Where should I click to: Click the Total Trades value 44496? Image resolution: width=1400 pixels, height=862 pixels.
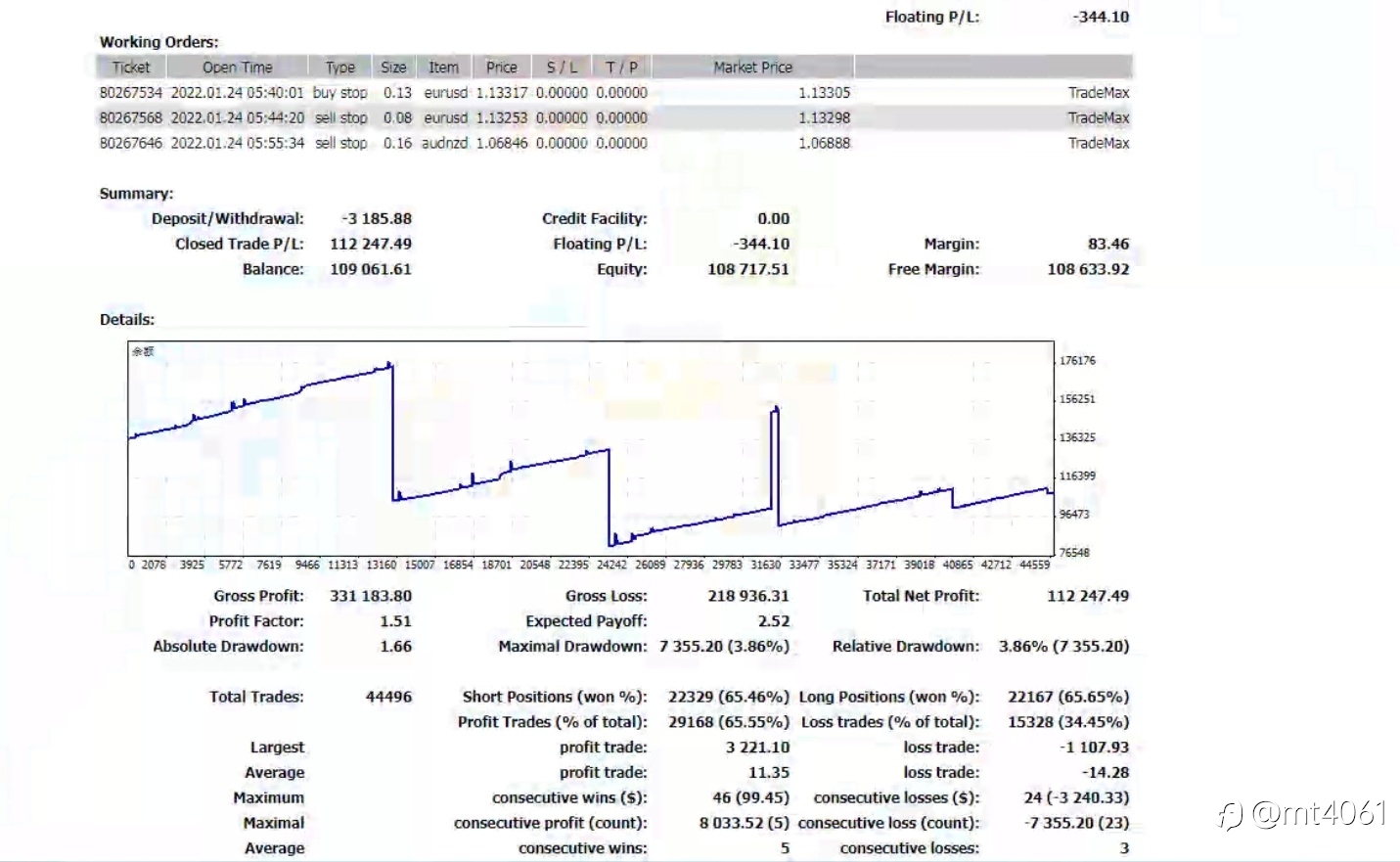click(388, 697)
